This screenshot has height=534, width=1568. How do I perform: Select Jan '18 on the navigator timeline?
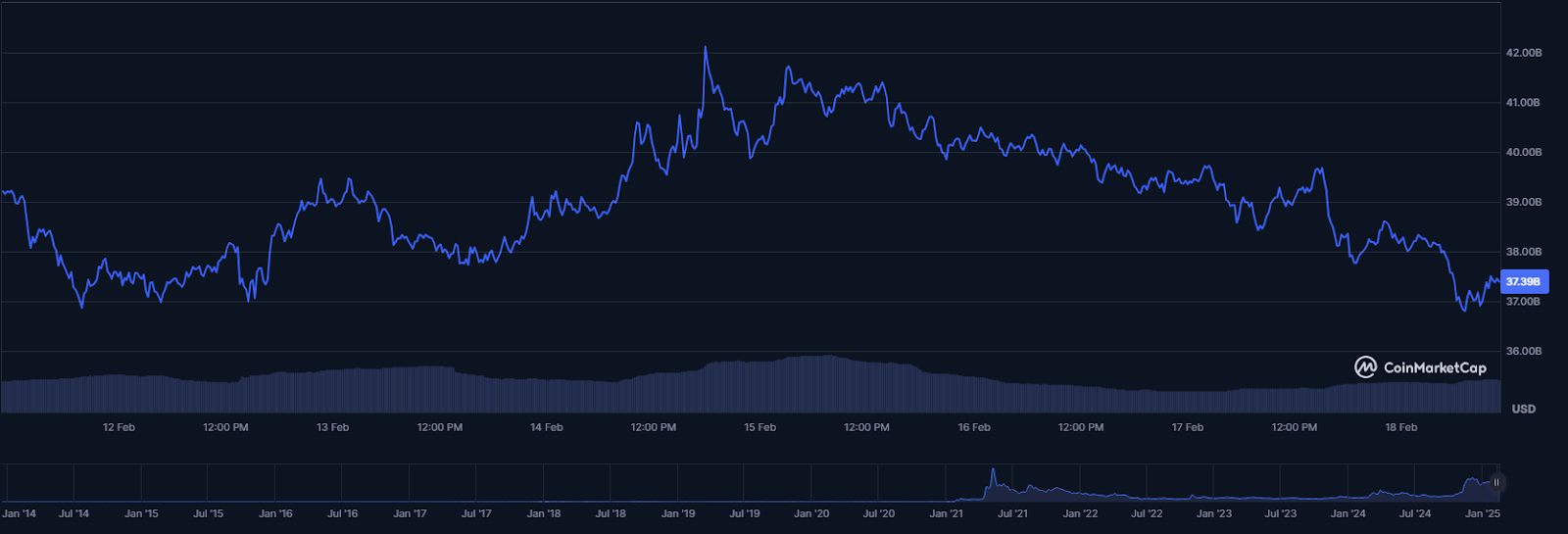544,513
